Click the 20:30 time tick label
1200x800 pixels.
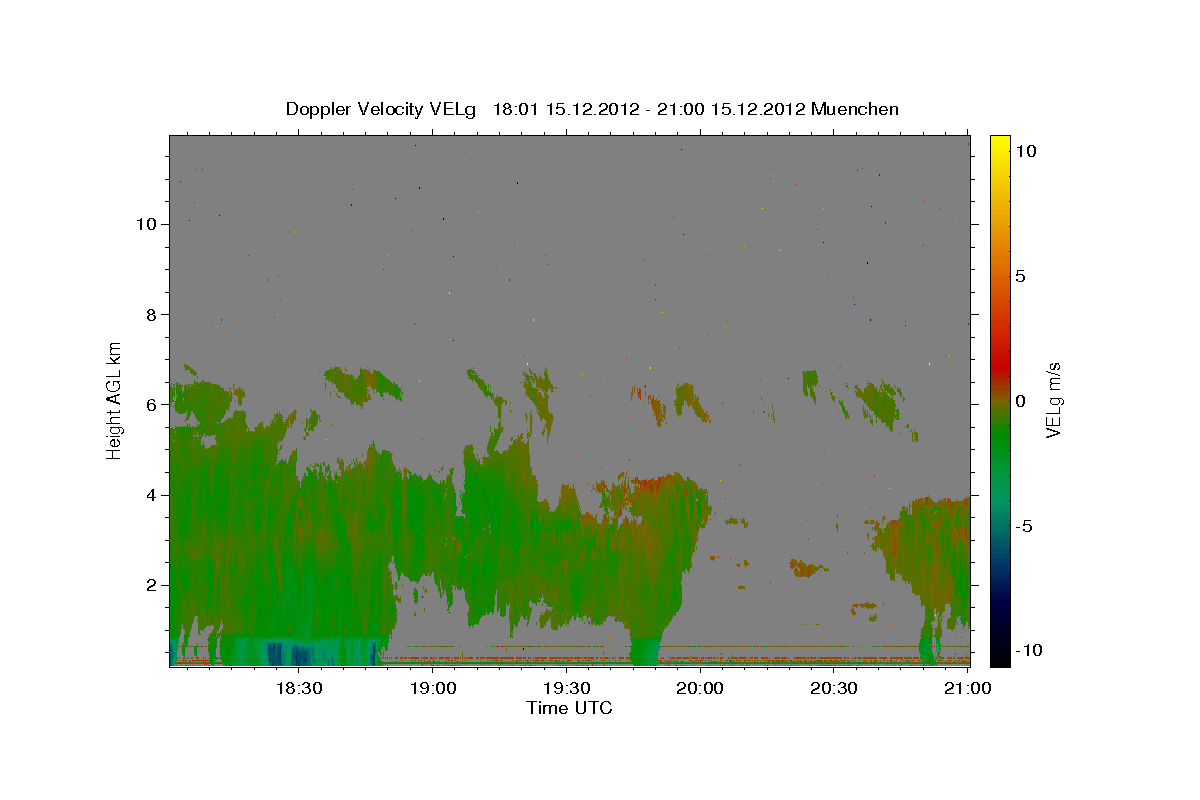tap(834, 688)
